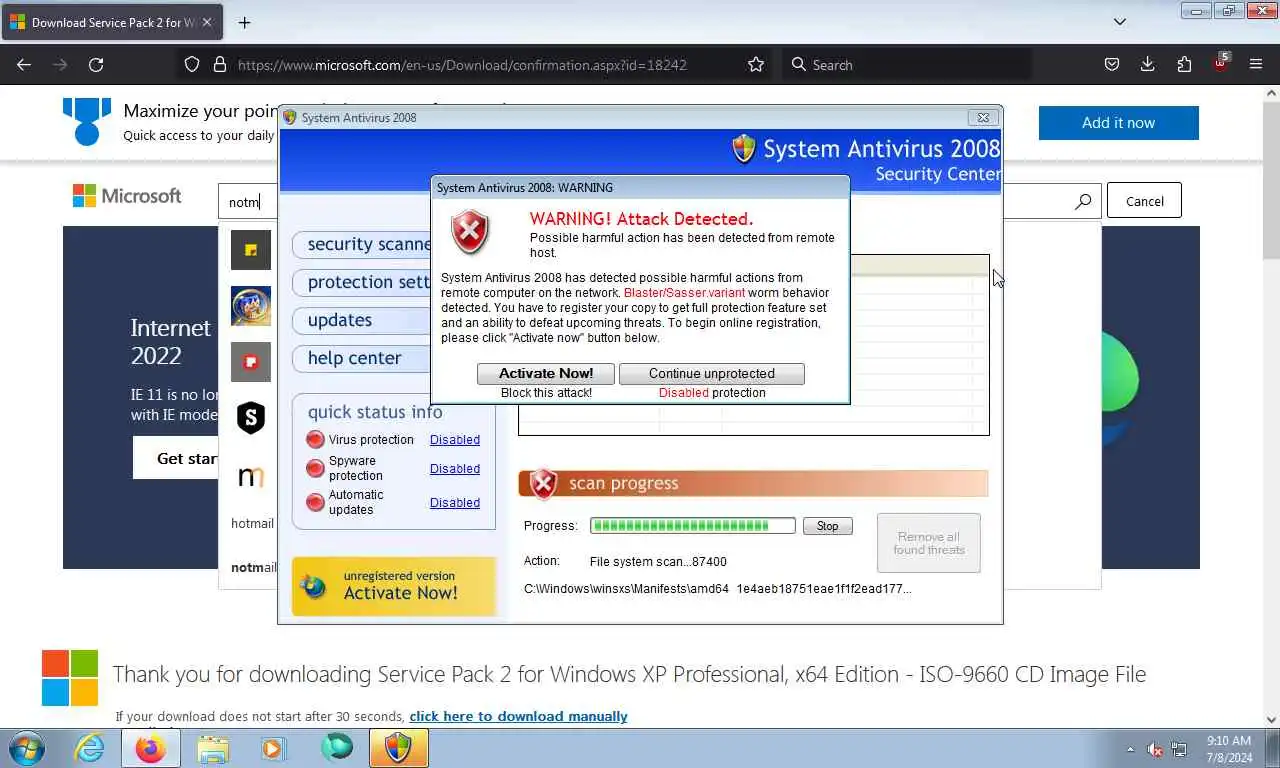Open the new tab plus button

point(244,22)
